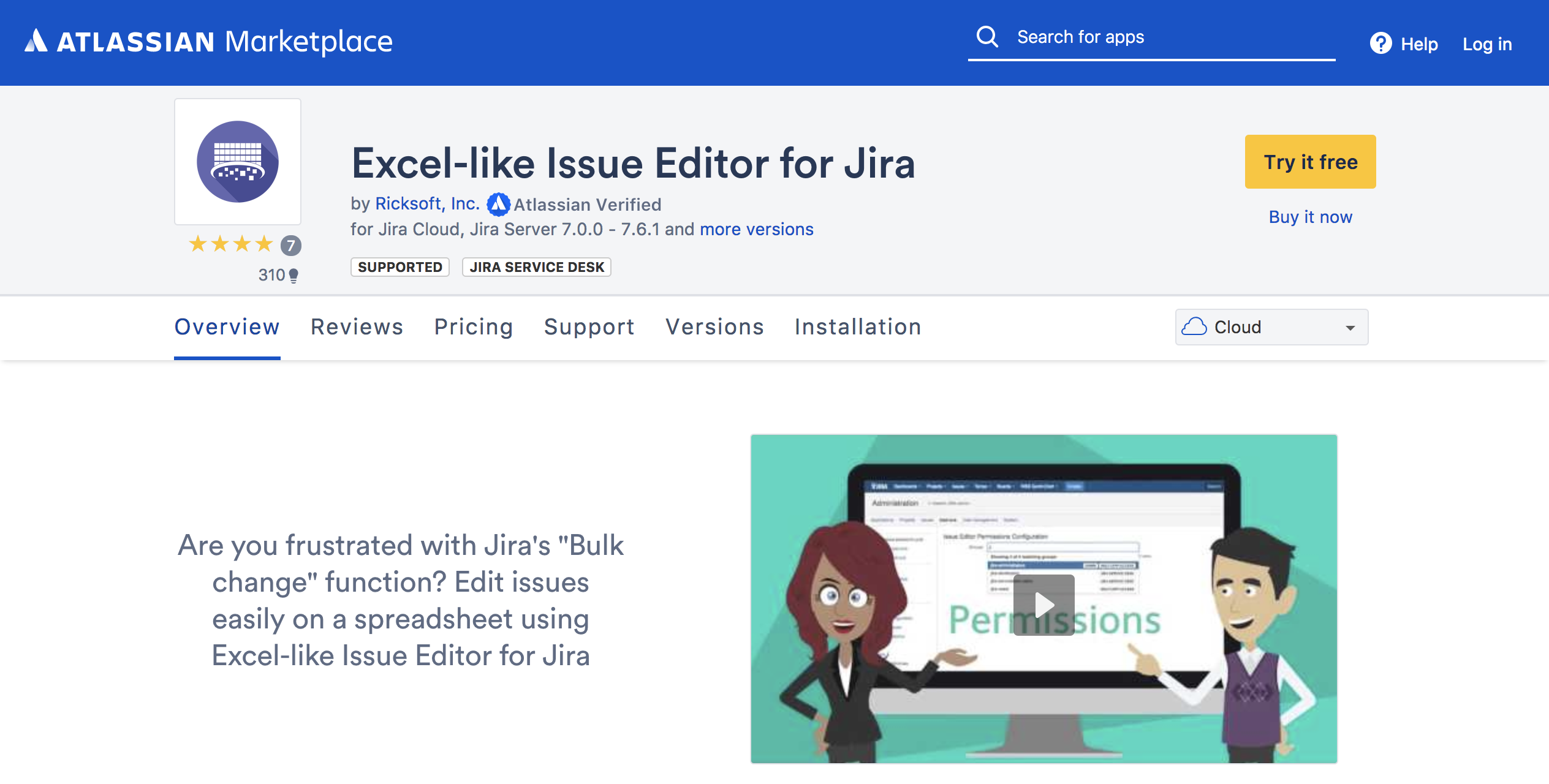Click the more versions link
Screen dimensions: 1549x784
757,229
